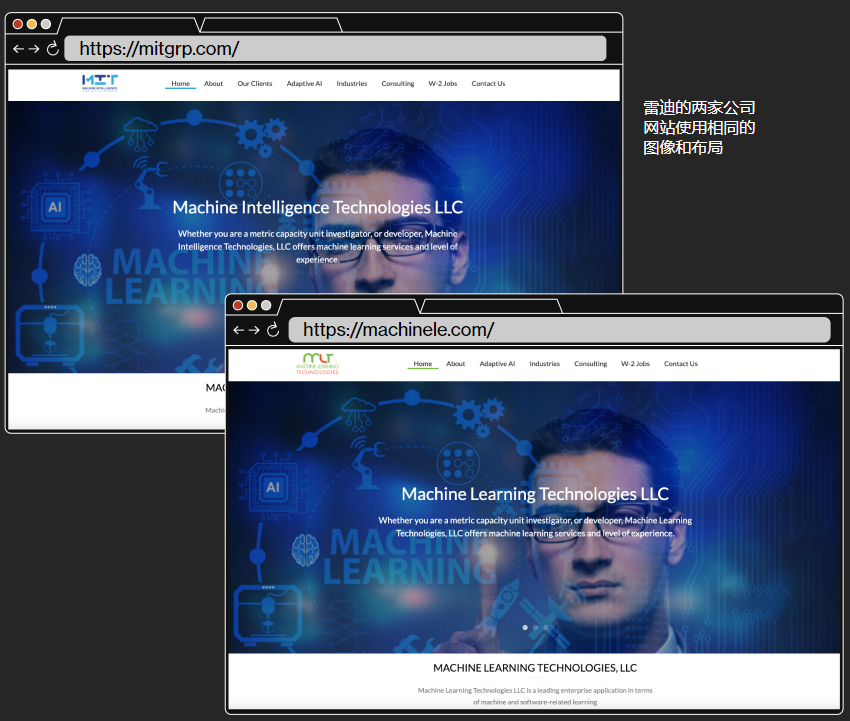
Task: Open Consulting on machinele site menu
Action: (591, 364)
